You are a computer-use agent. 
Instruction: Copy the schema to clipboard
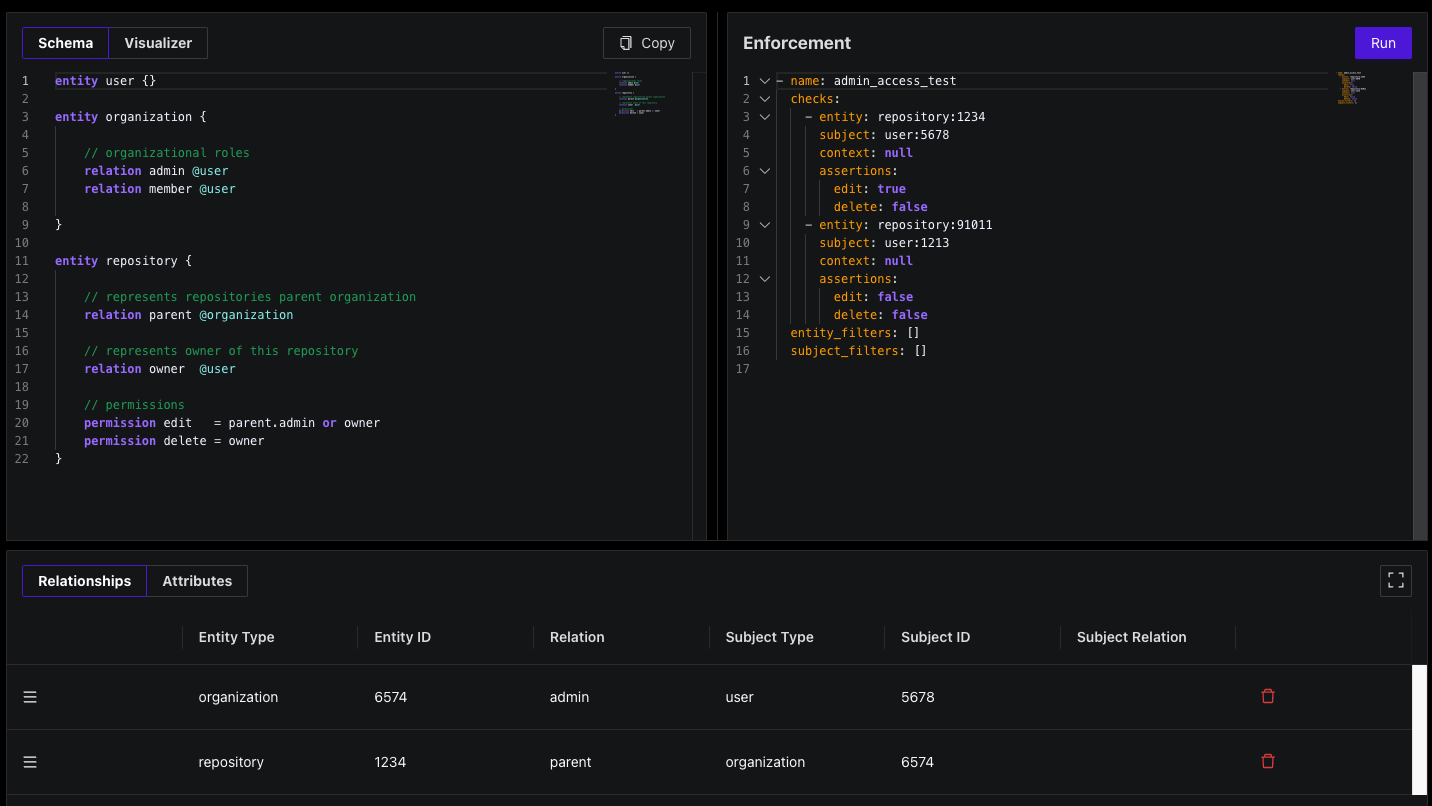(647, 43)
